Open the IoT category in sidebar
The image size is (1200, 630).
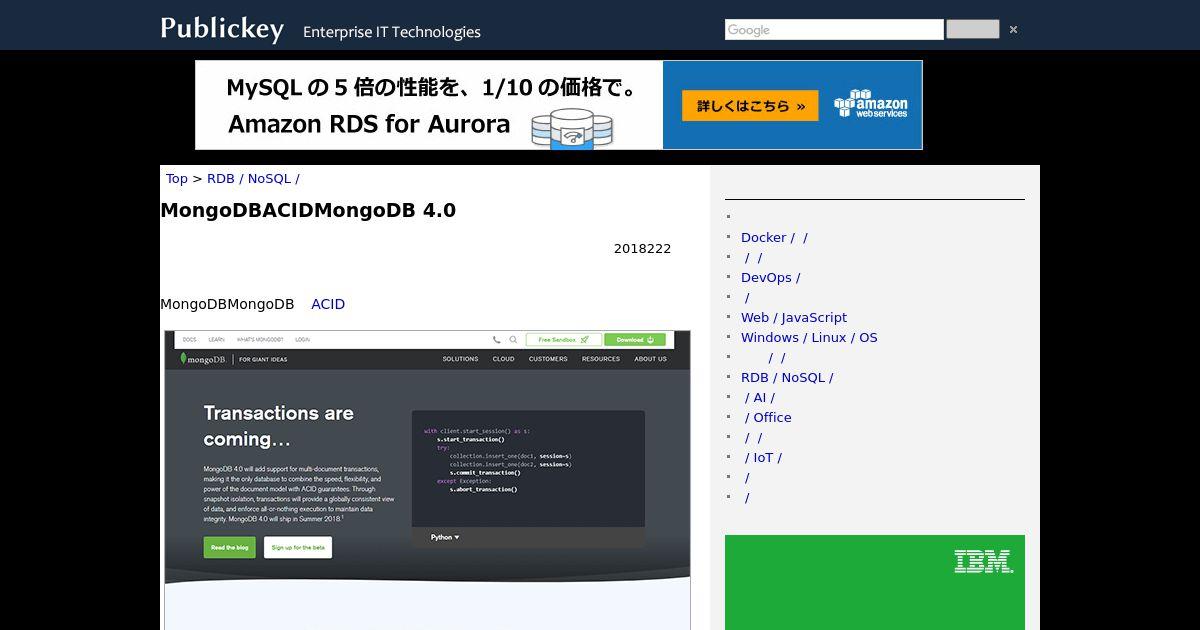764,458
